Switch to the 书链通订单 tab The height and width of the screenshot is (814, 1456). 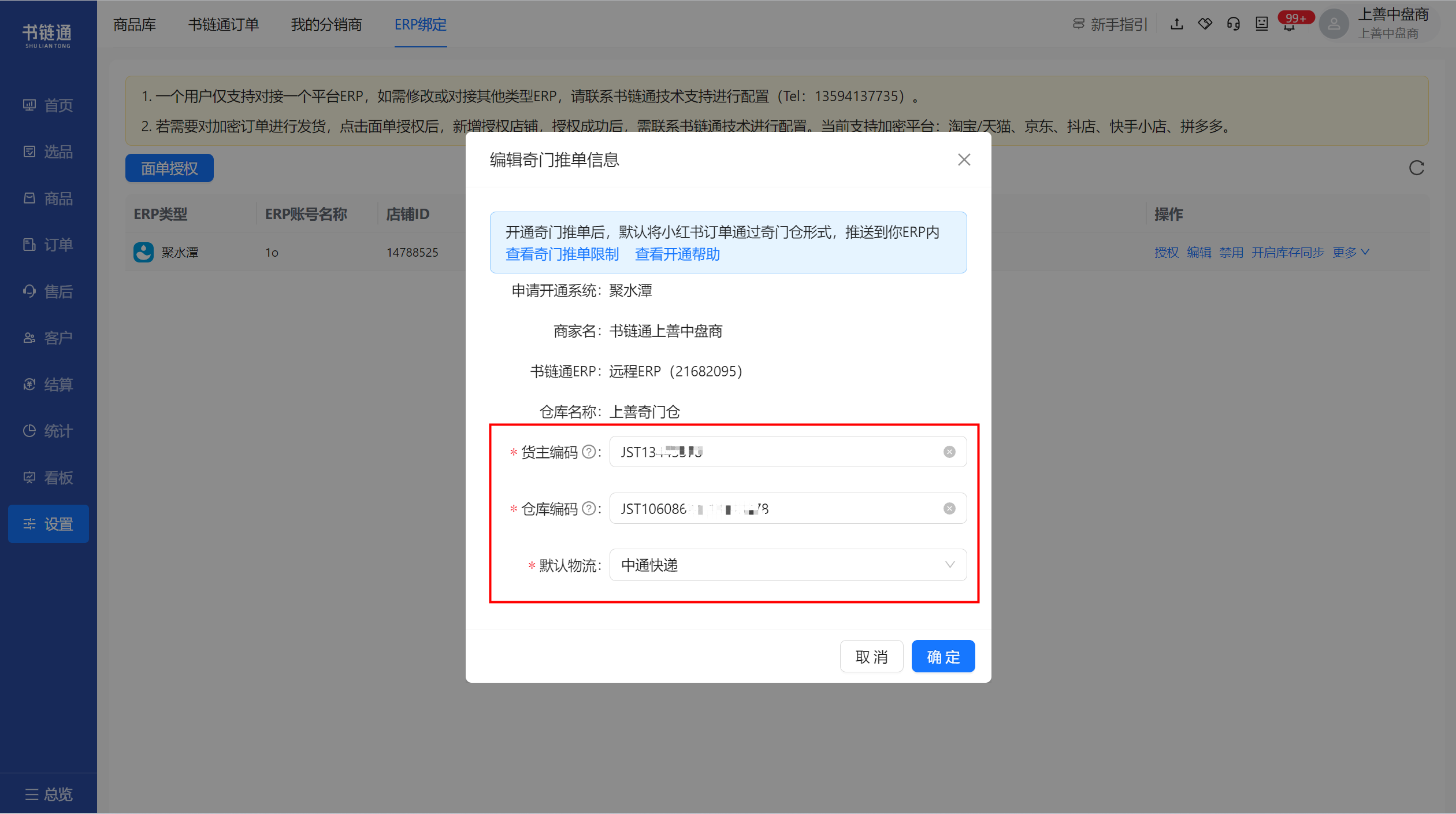[x=224, y=24]
